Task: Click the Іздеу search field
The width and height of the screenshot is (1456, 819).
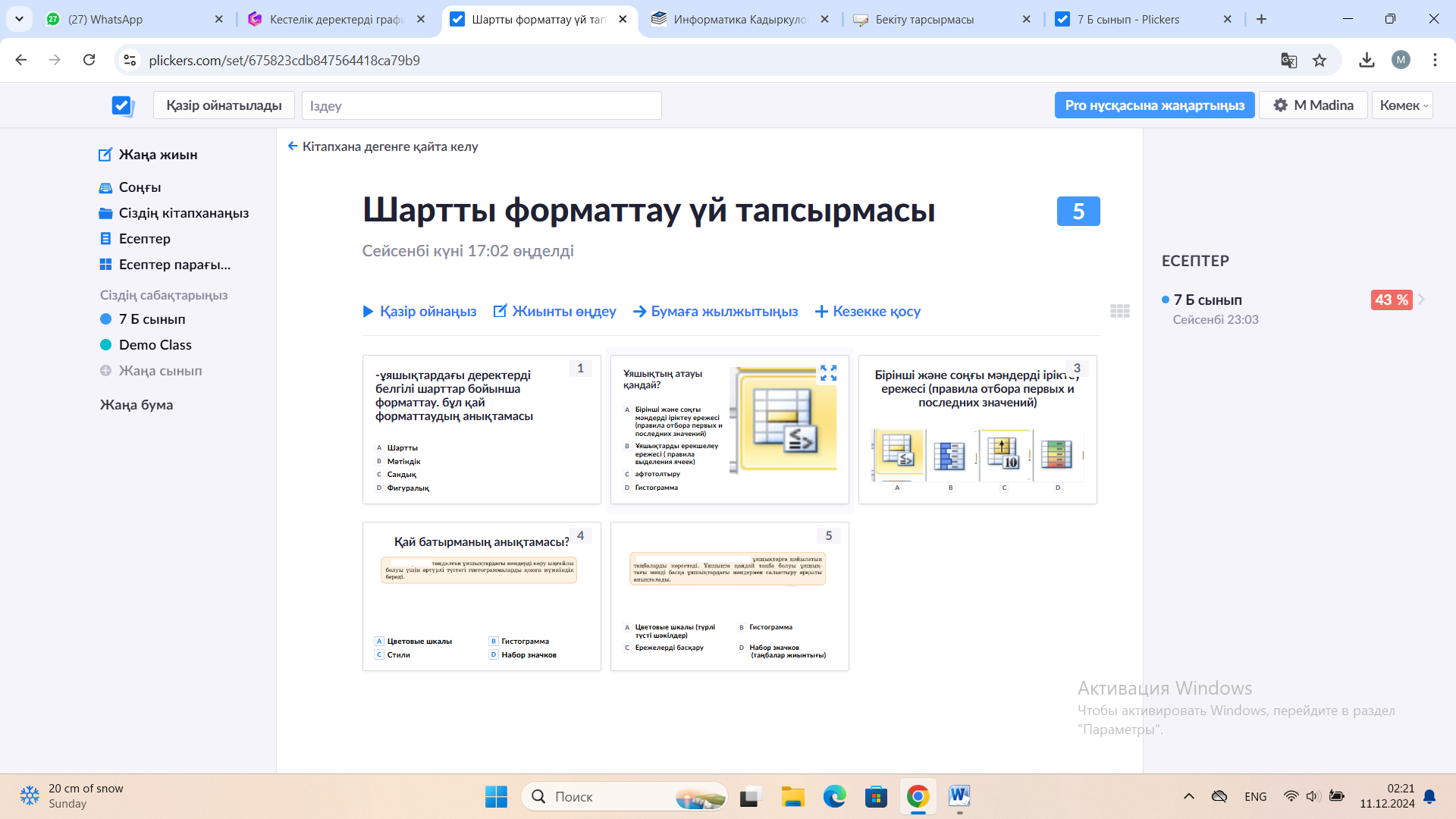Action: point(482,105)
